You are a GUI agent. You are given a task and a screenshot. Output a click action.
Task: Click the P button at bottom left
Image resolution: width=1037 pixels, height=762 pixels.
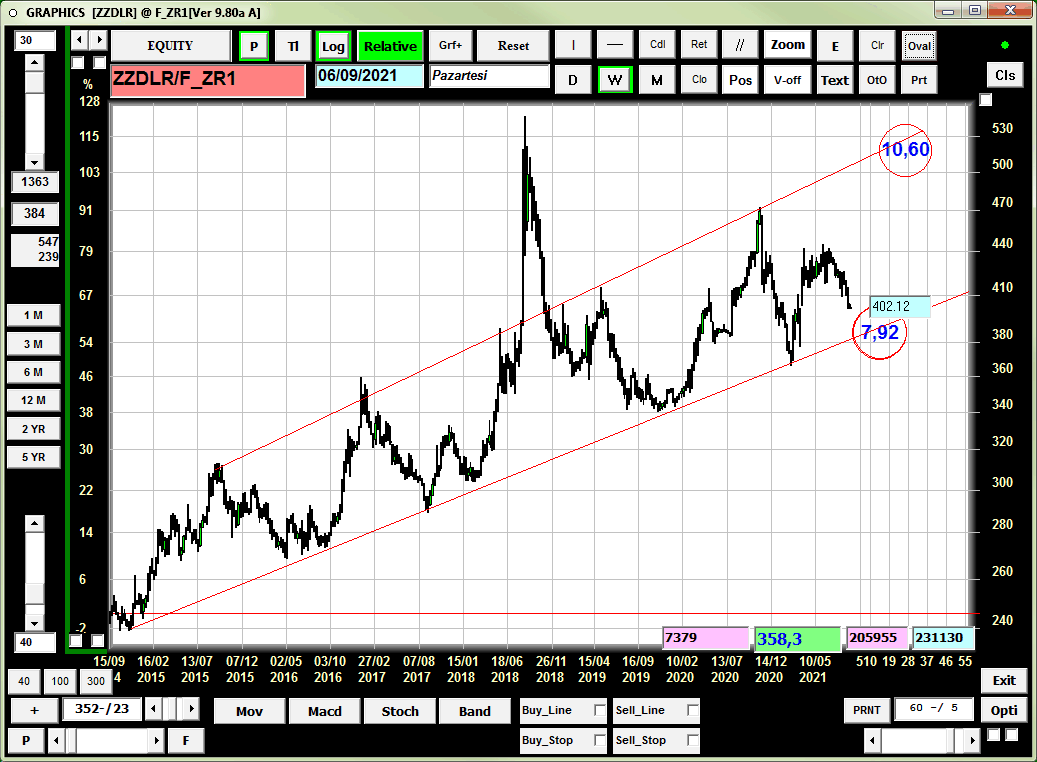(x=26, y=740)
